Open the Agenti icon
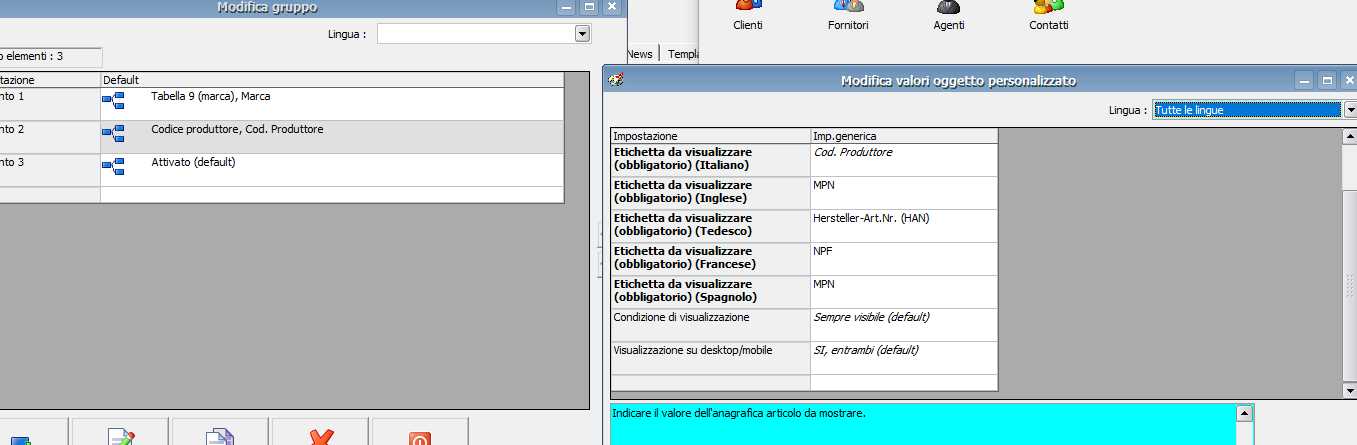Viewport: 1357px width, 445px height. [948, 15]
